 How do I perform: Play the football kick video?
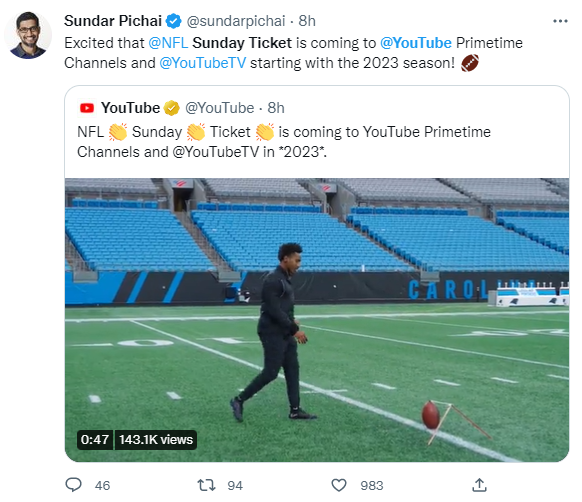317,320
